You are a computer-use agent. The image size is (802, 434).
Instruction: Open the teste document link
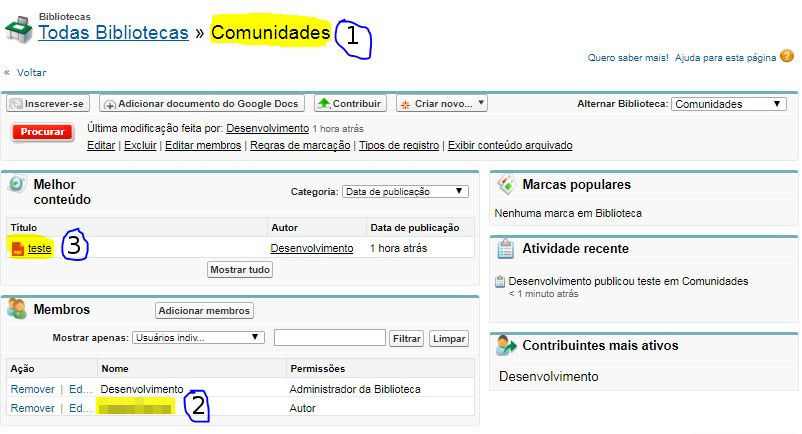click(x=39, y=248)
